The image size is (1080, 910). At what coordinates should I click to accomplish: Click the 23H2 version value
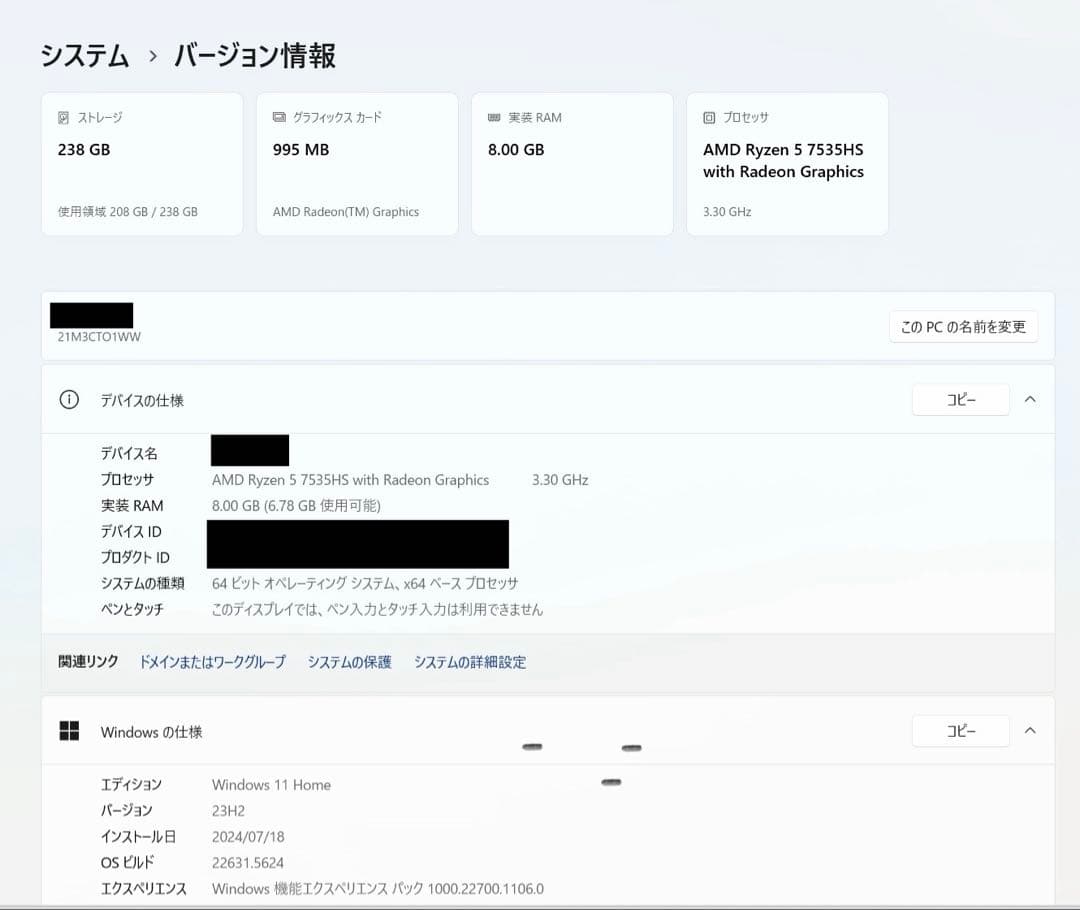pos(228,810)
